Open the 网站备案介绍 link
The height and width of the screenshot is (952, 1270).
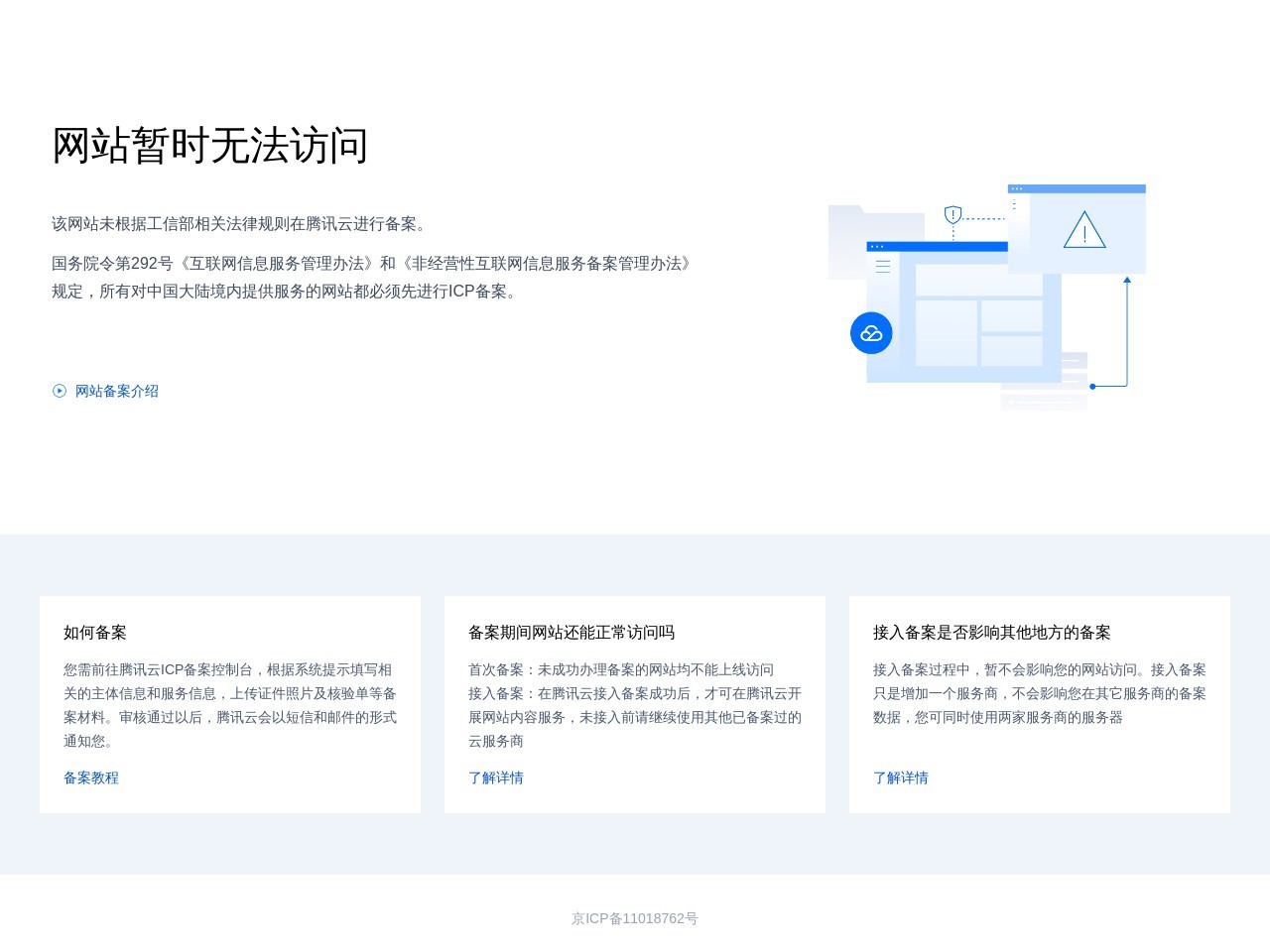click(x=117, y=391)
